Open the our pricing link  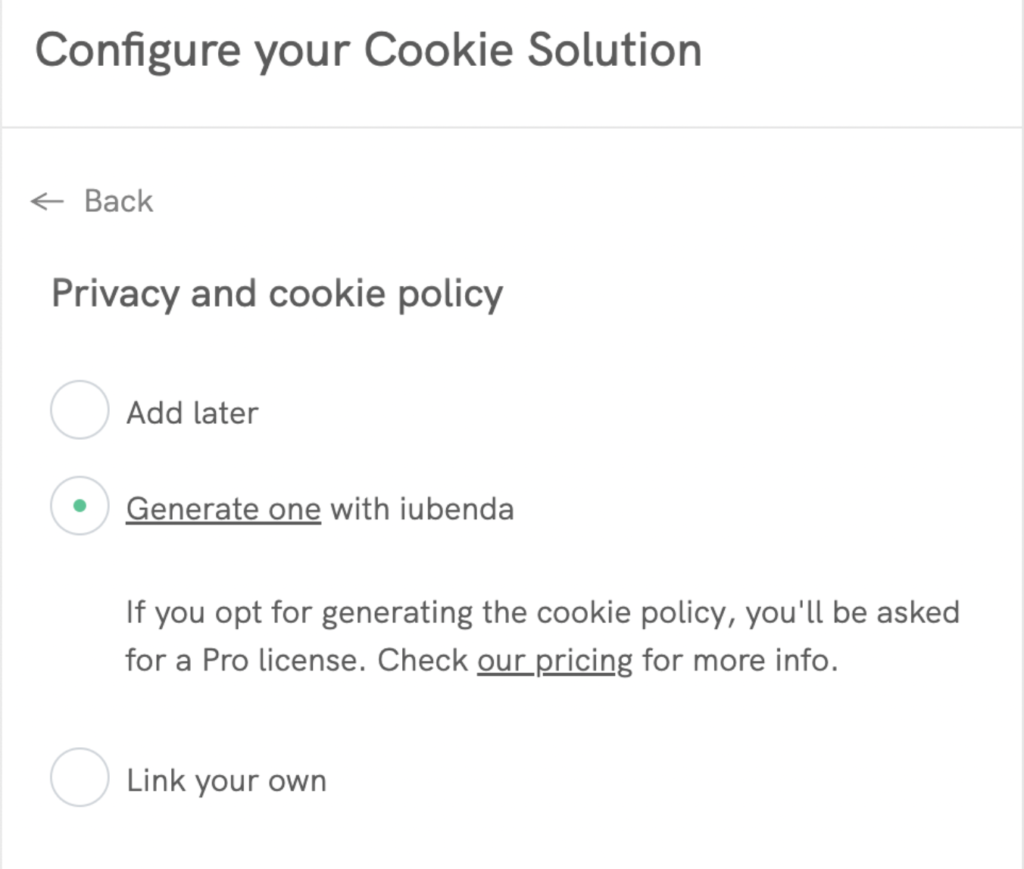pos(555,661)
